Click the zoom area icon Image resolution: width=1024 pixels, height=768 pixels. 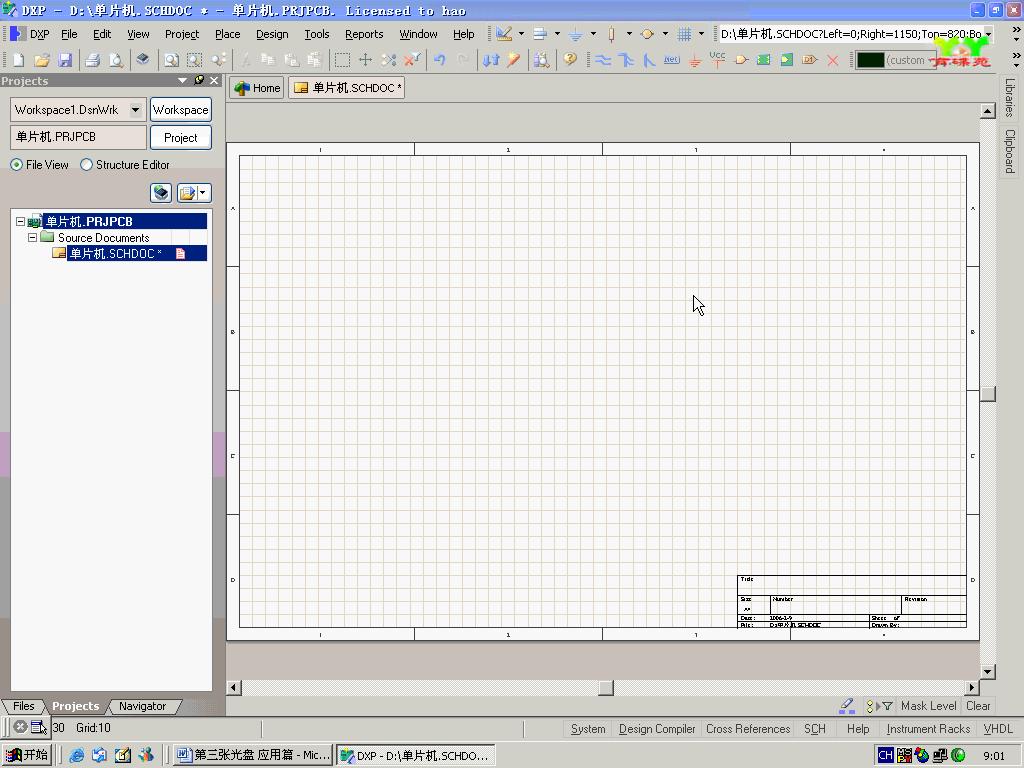click(195, 60)
